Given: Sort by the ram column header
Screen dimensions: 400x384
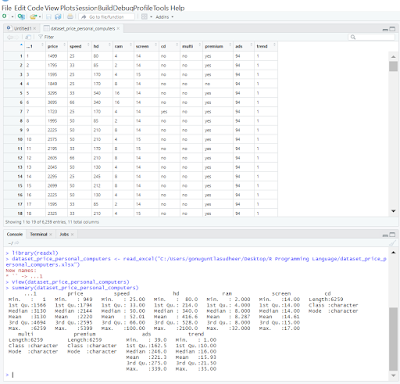Looking at the screenshot, I should click(x=123, y=46).
